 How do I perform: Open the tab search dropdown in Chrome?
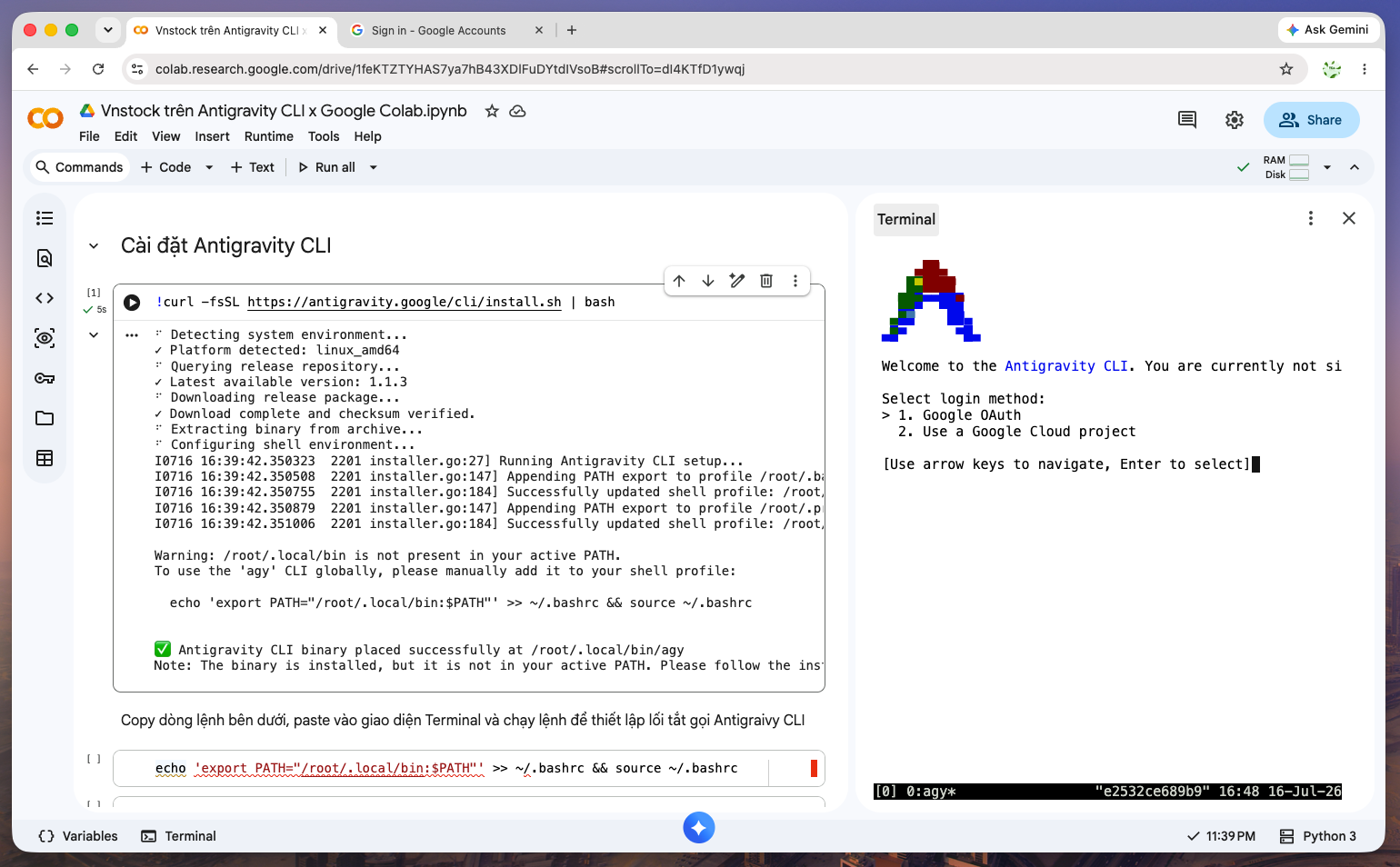108,30
